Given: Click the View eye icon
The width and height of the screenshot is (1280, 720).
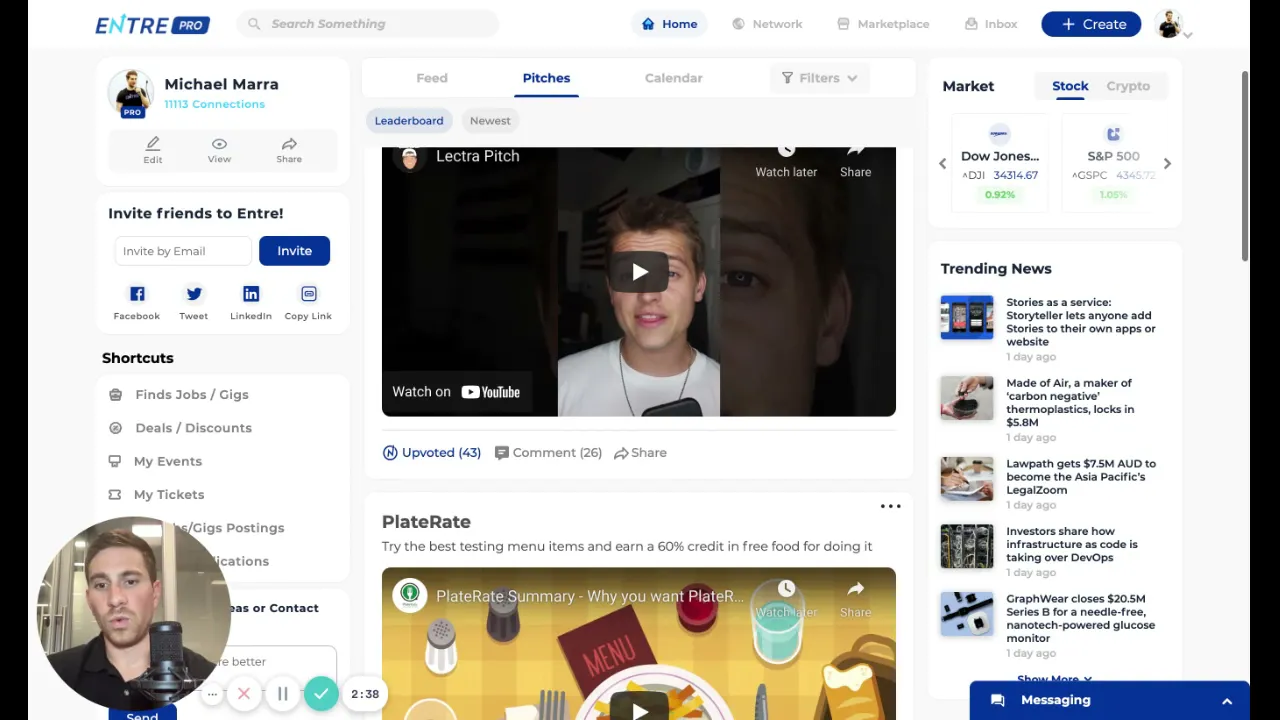Looking at the screenshot, I should (219, 144).
